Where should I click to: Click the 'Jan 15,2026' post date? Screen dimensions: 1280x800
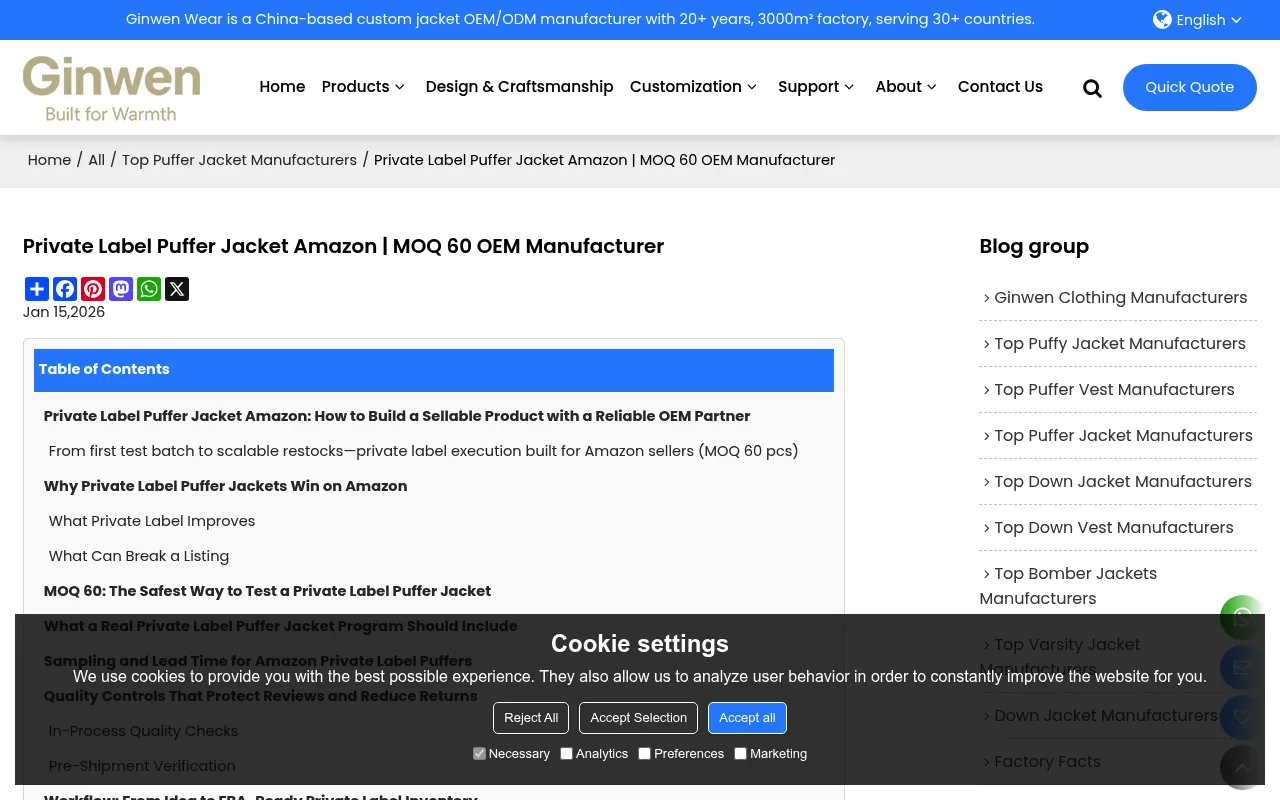click(64, 312)
